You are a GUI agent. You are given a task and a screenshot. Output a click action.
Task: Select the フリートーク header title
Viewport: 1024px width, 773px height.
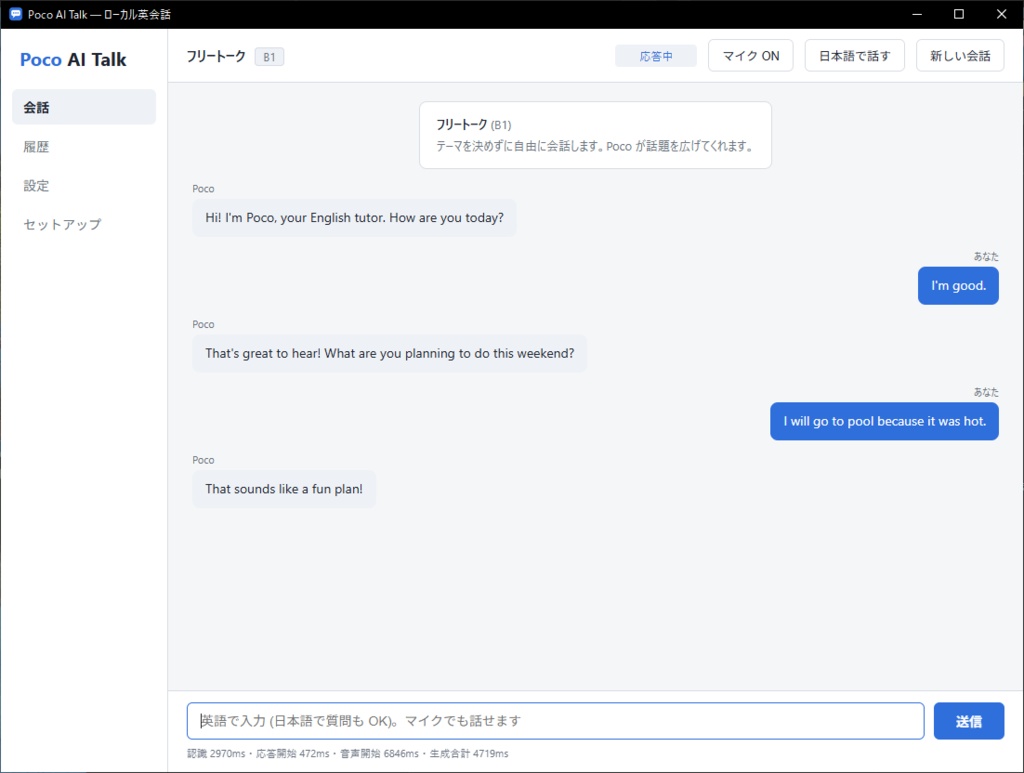pyautogui.click(x=216, y=56)
